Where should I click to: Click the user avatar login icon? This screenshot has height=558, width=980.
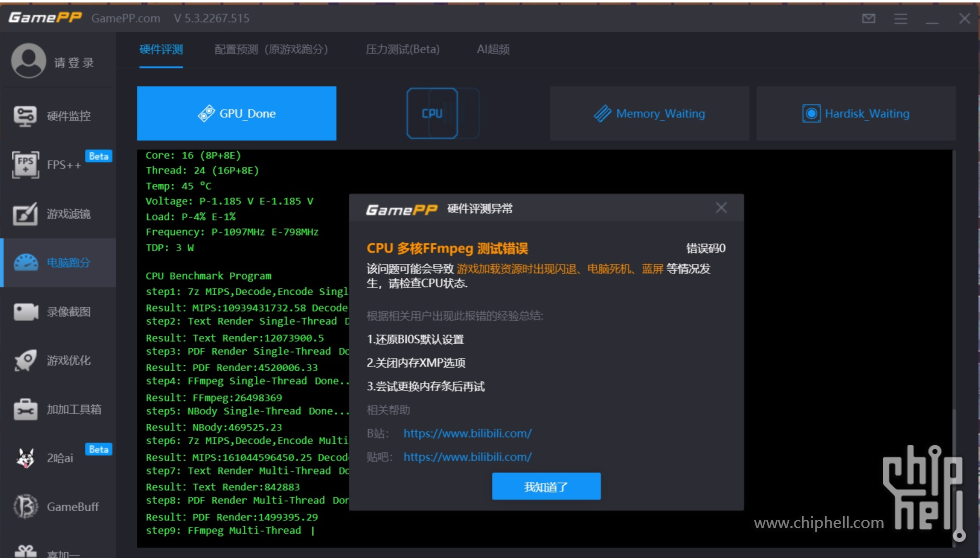(28, 61)
